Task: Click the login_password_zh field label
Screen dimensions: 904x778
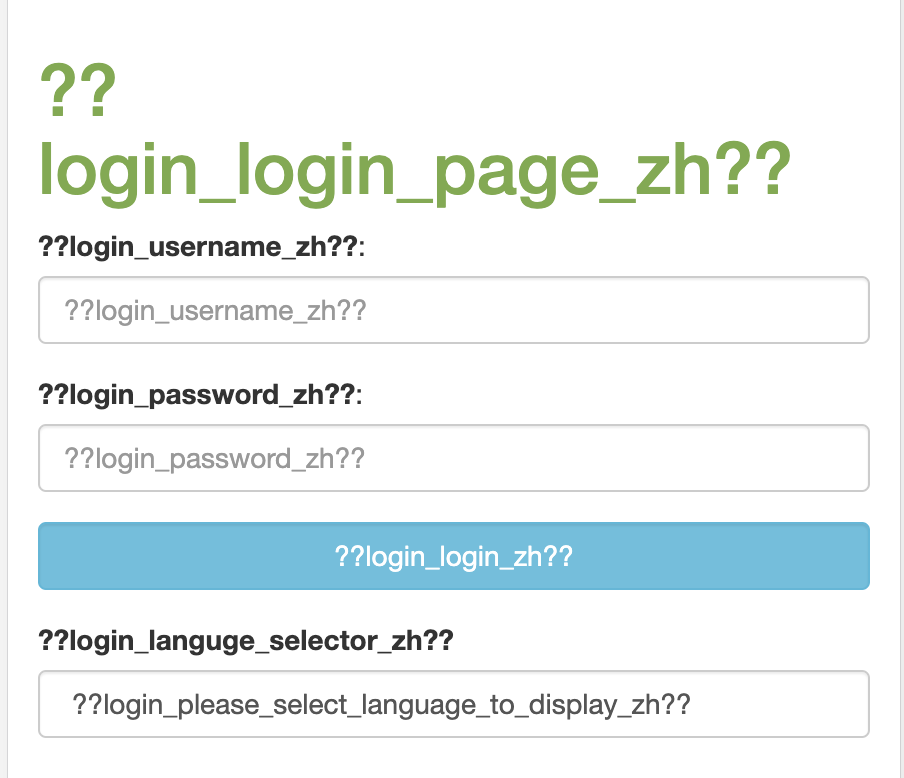Action: click(x=200, y=394)
